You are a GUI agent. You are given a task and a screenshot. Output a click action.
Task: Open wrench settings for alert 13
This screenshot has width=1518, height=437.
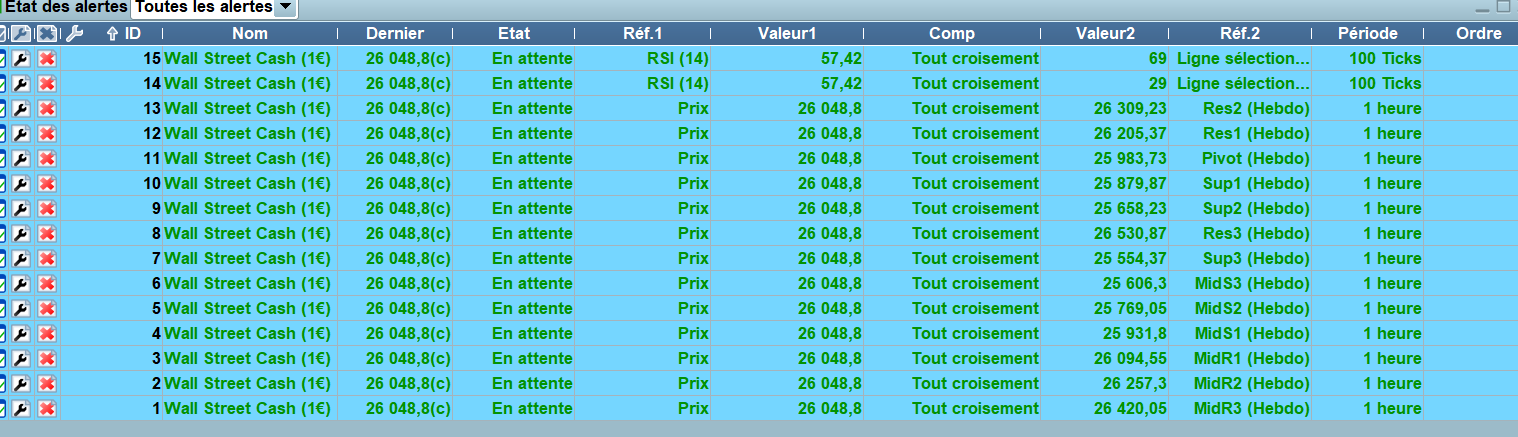(20, 109)
